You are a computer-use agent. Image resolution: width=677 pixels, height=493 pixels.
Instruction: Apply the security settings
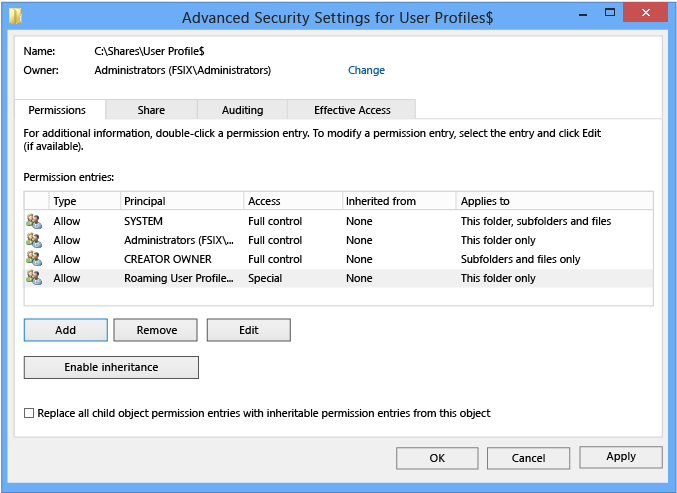click(x=620, y=457)
